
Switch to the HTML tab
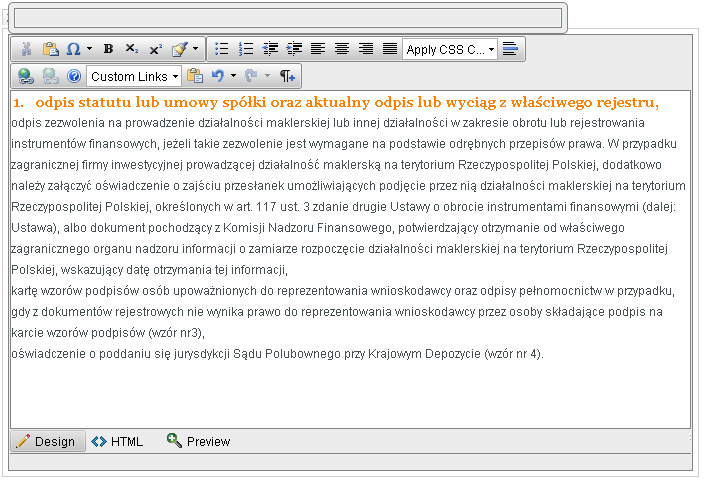pos(117,441)
